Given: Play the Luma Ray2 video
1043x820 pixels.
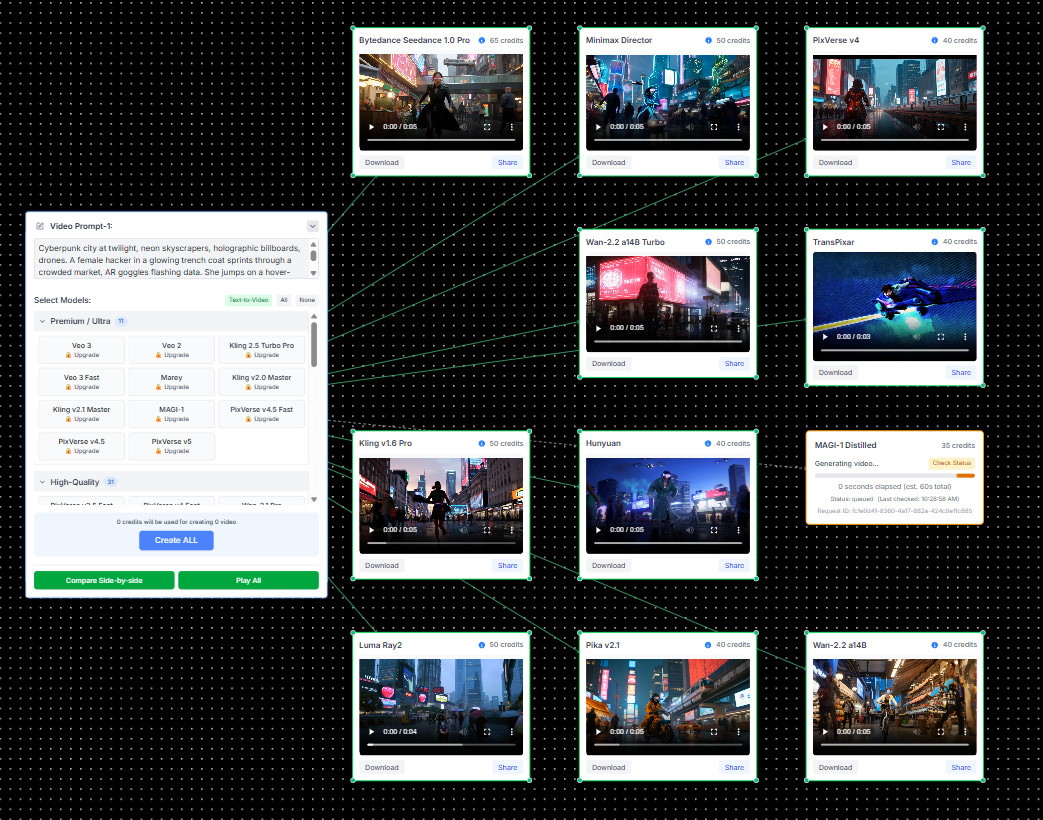Looking at the screenshot, I should click(371, 732).
